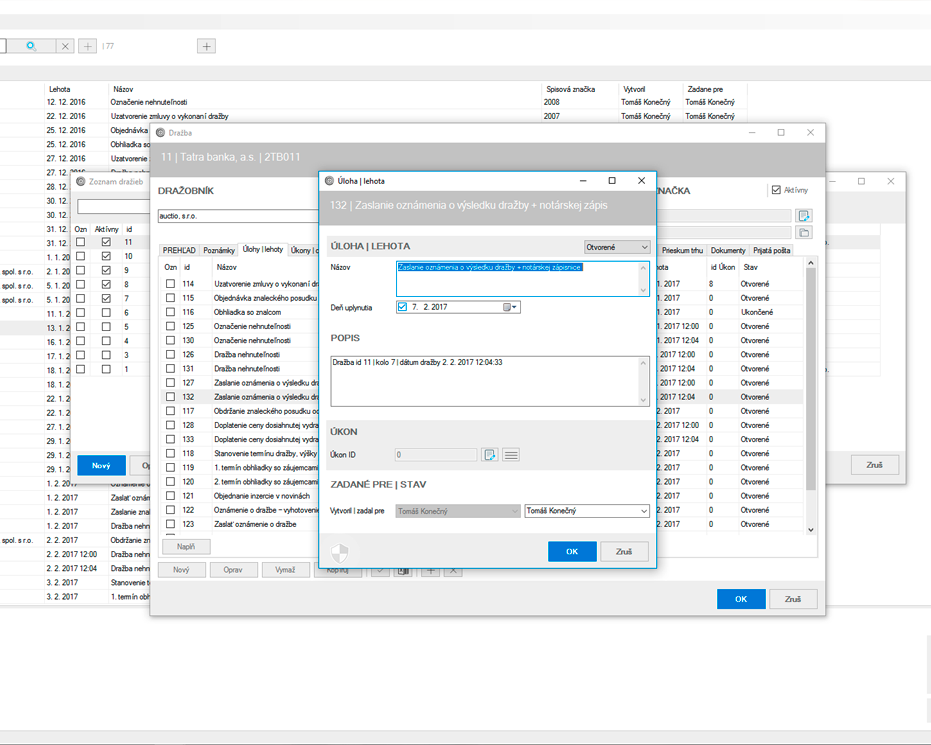Check the Ozn box for task 123
Viewport: 931px width, 745px height.
click(x=170, y=524)
